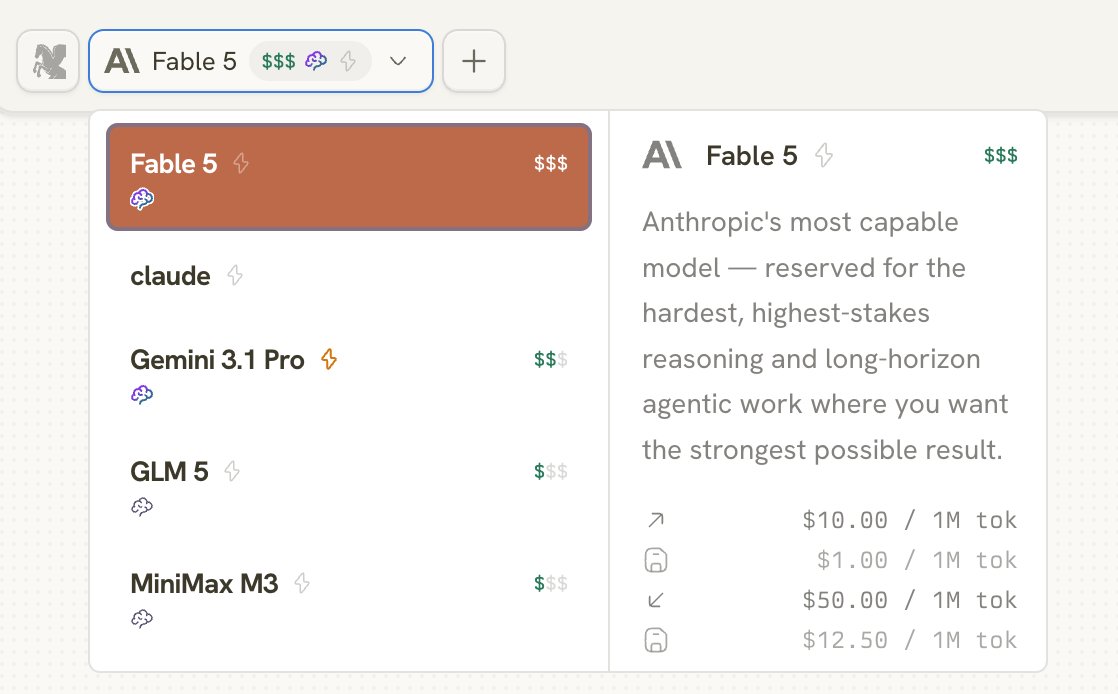Click the $1.00 / 1M tok price
The height and width of the screenshot is (694, 1118).
[917, 560]
